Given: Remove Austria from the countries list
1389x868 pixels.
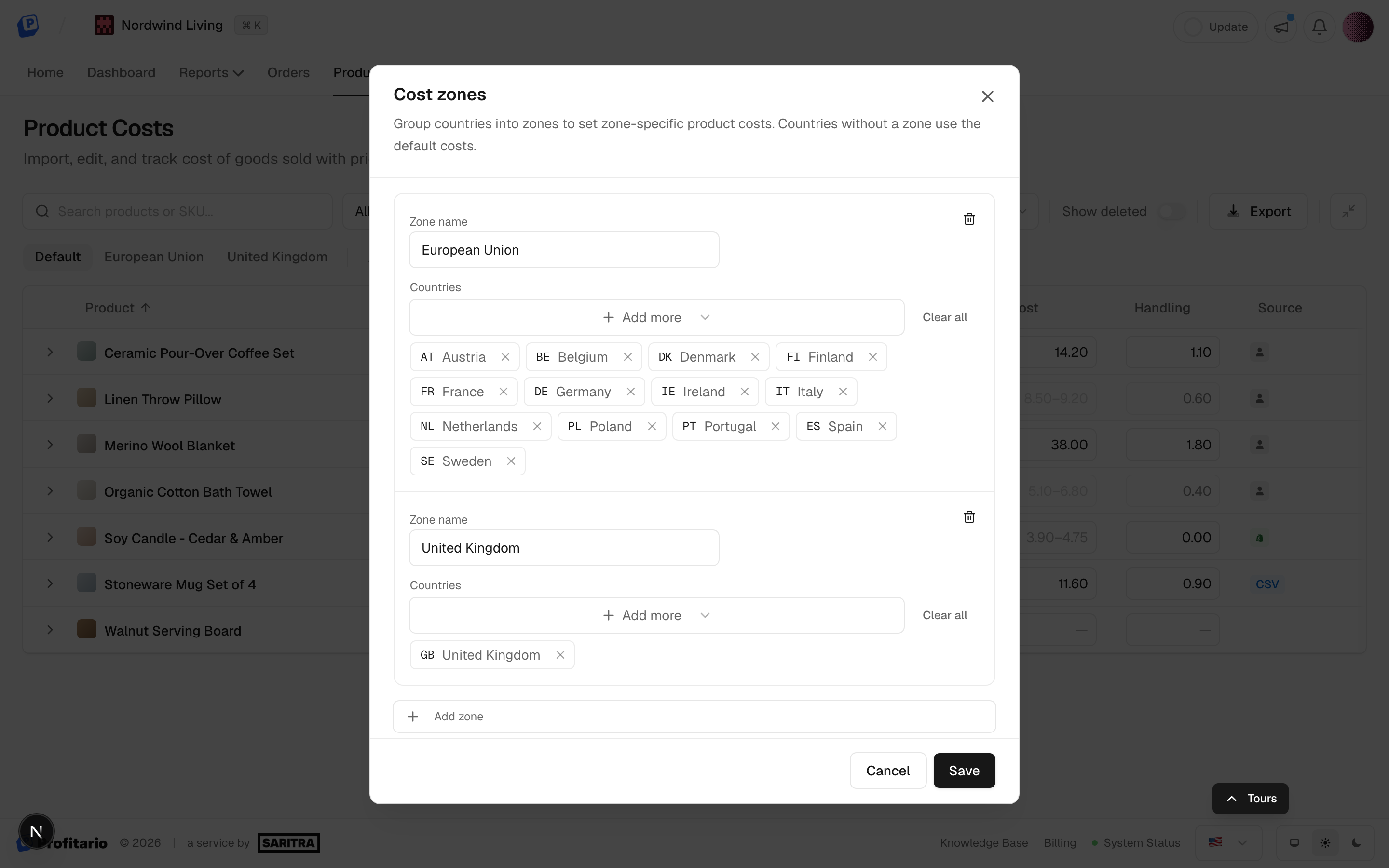Looking at the screenshot, I should [505, 357].
